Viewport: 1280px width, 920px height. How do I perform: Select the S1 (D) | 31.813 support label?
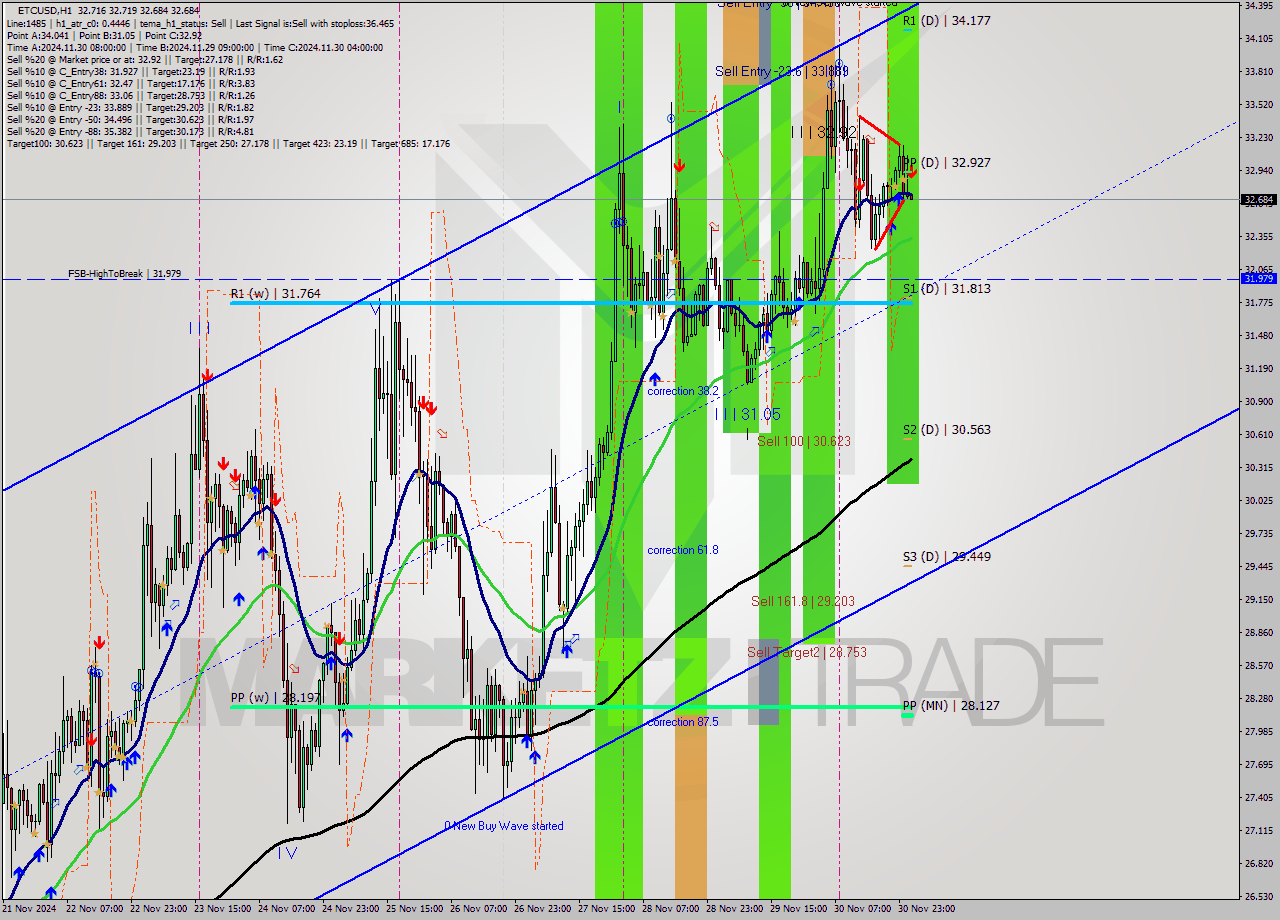pyautogui.click(x=946, y=288)
